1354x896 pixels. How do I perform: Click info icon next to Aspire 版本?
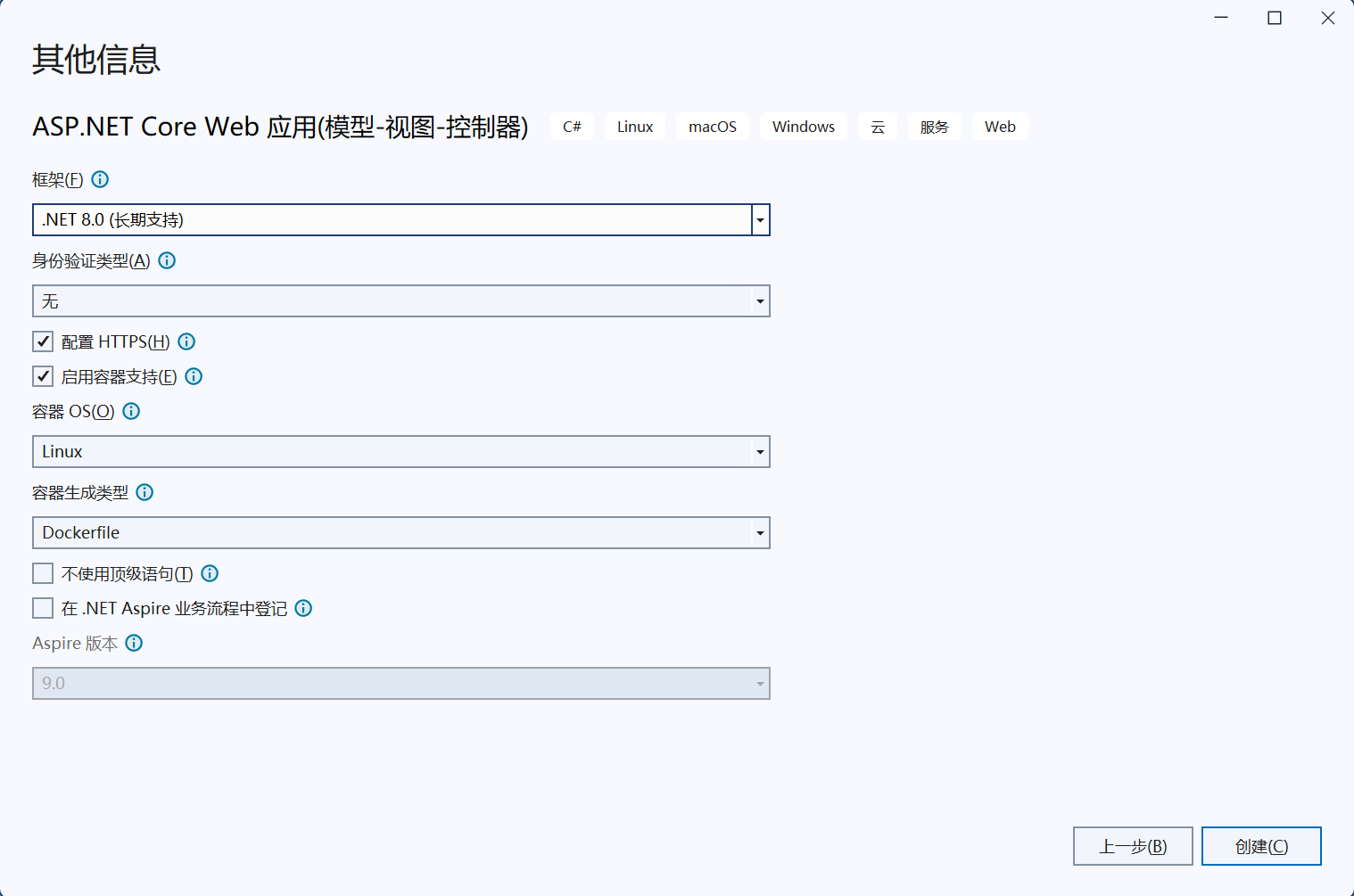[x=134, y=643]
